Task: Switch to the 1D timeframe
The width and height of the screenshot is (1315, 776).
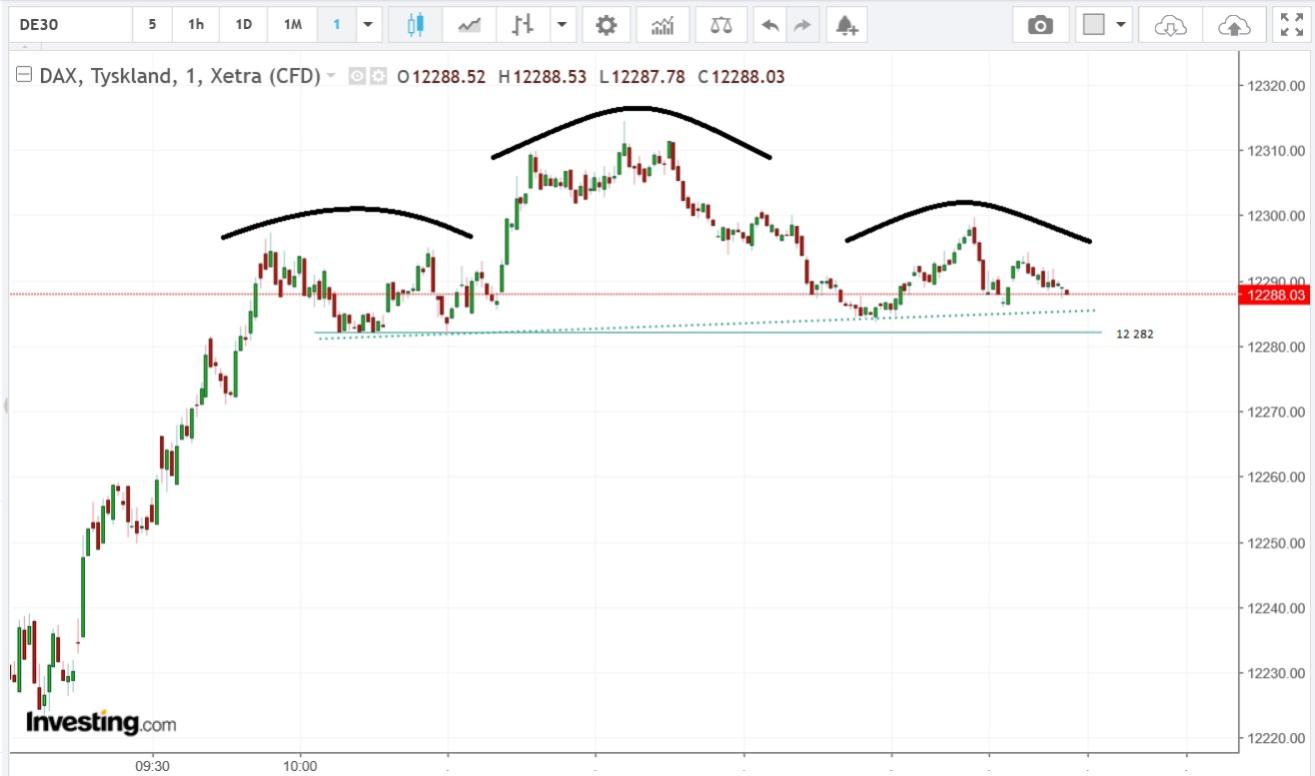Action: click(243, 25)
